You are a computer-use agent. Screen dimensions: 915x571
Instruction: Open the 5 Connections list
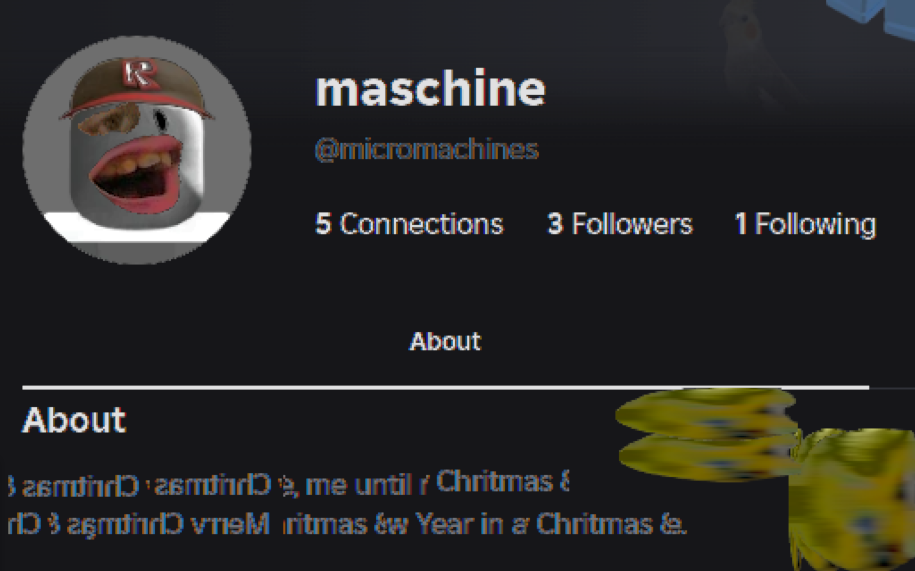[x=409, y=224]
